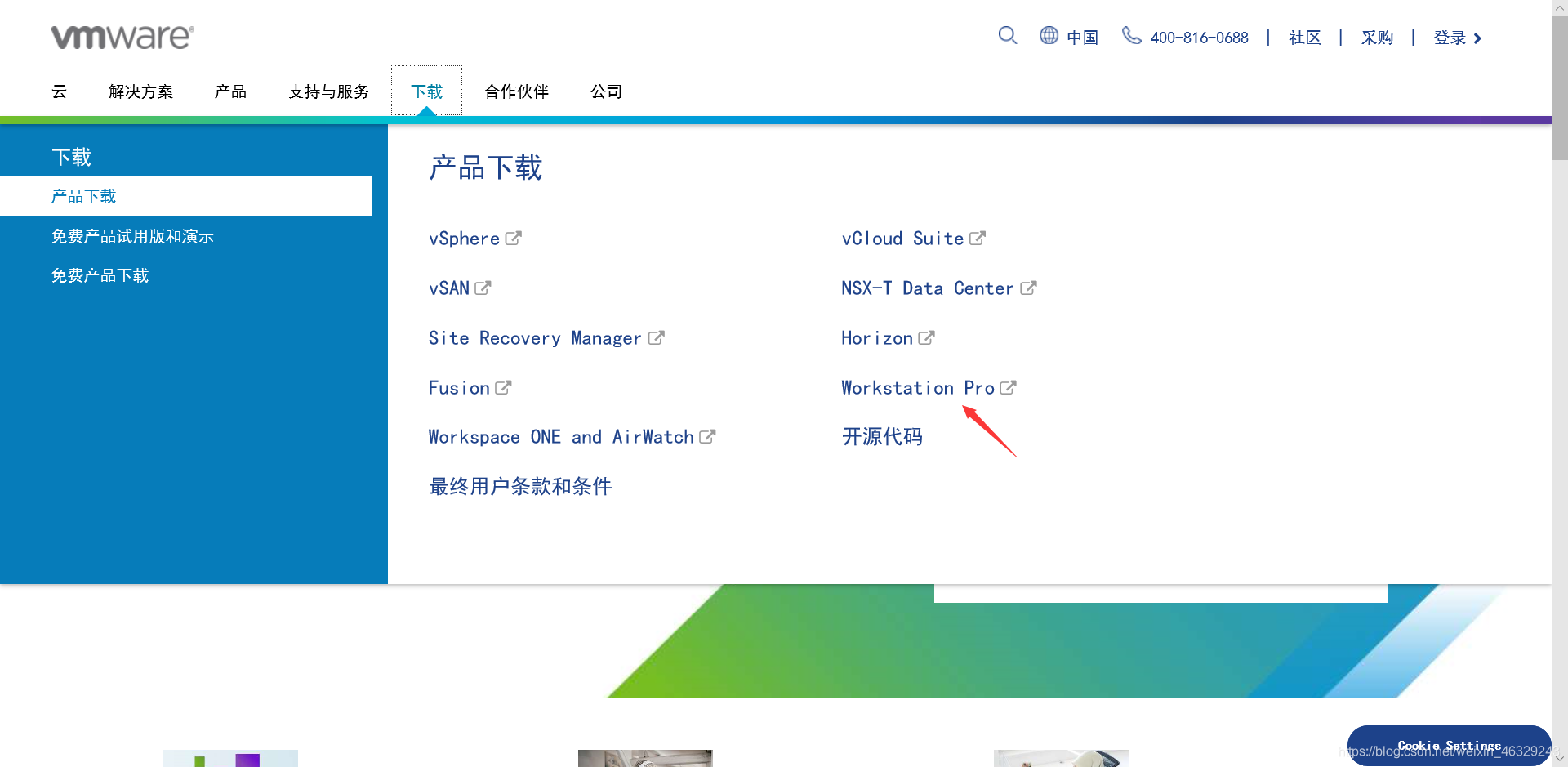The image size is (1568, 767).
Task: Open the 公司 menu
Action: click(606, 91)
